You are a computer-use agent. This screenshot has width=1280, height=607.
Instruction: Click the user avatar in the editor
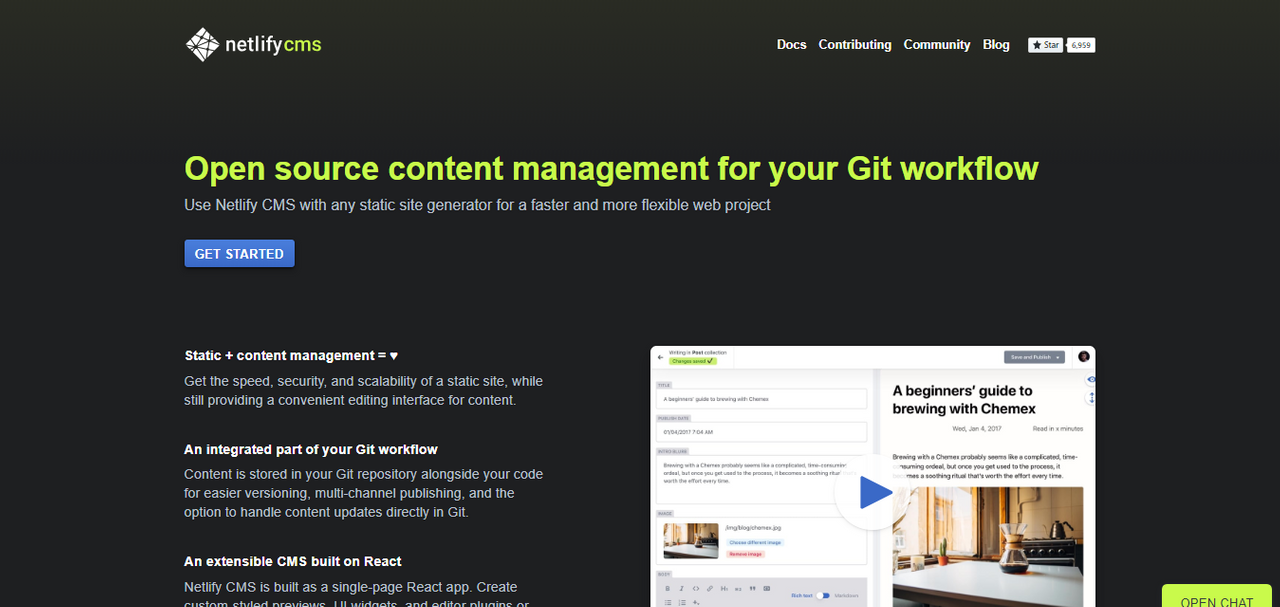[1084, 357]
